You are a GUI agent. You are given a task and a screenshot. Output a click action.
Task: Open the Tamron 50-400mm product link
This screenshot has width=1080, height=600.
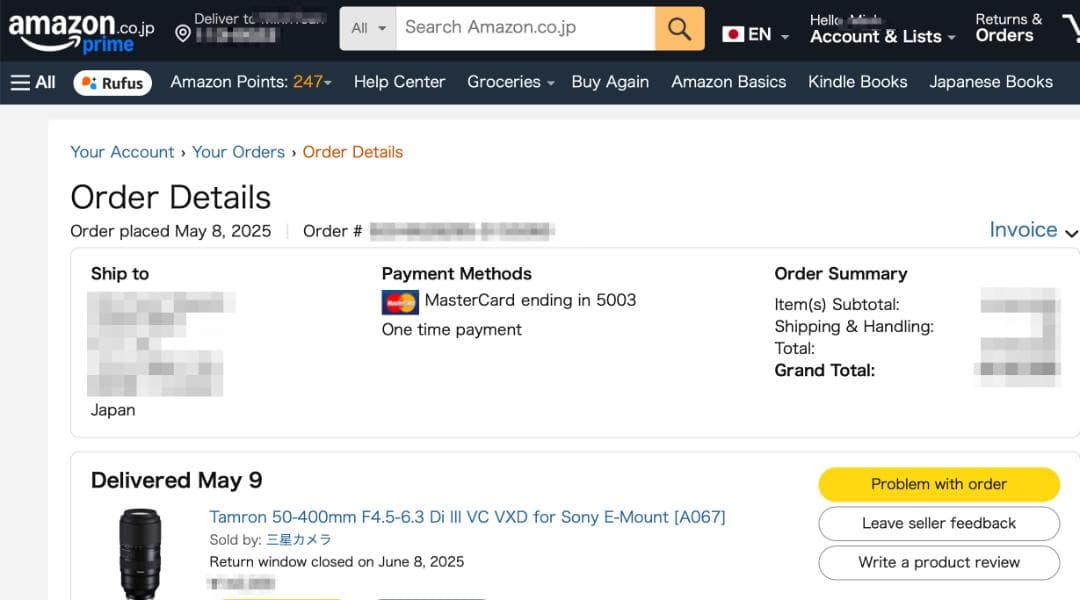[467, 517]
